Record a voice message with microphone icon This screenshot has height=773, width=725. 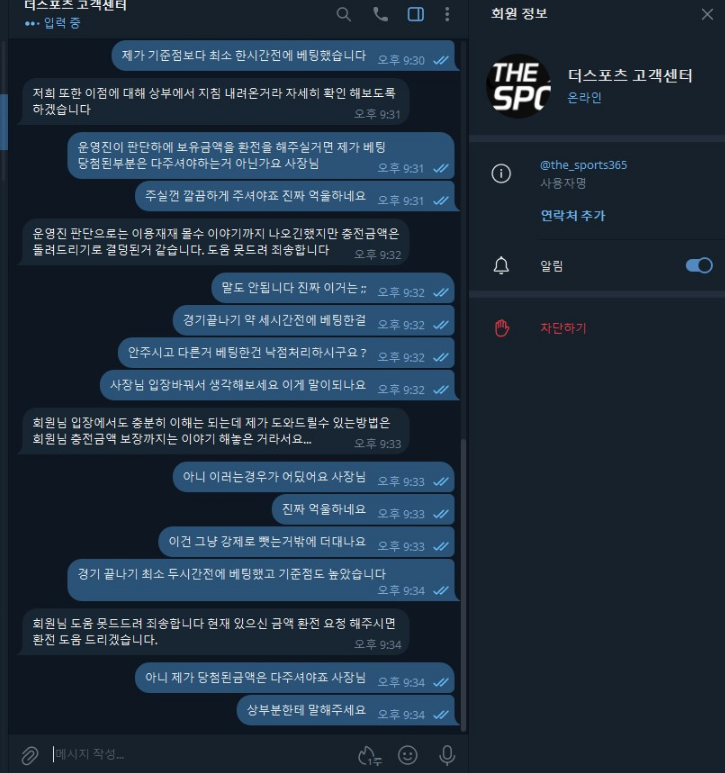tap(447, 755)
